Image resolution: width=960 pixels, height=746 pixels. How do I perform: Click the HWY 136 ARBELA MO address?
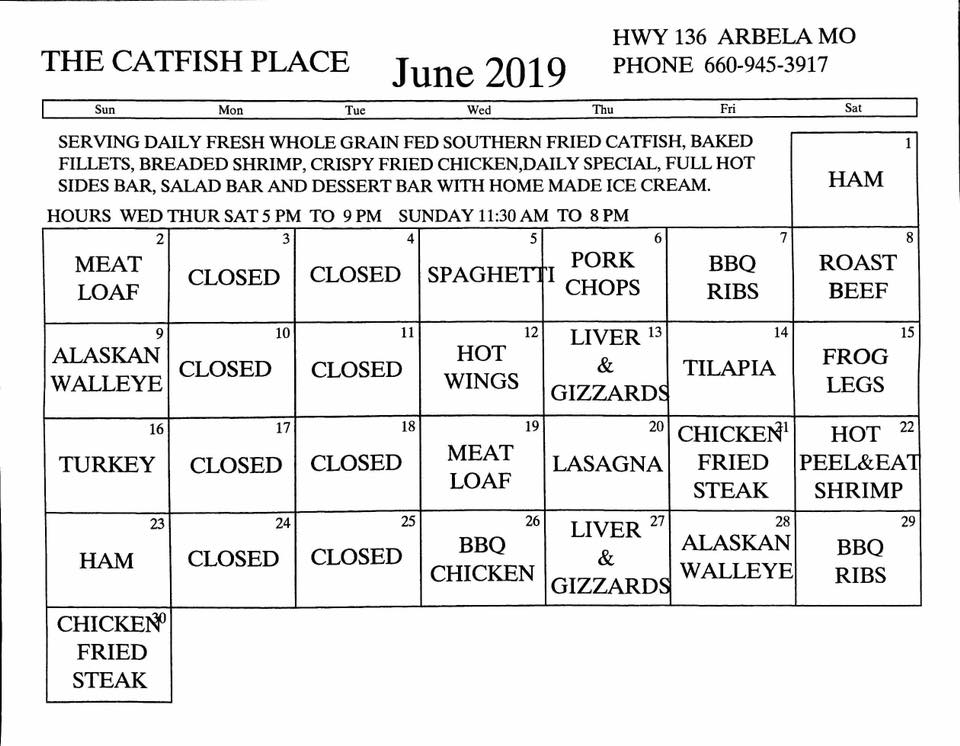(x=734, y=37)
